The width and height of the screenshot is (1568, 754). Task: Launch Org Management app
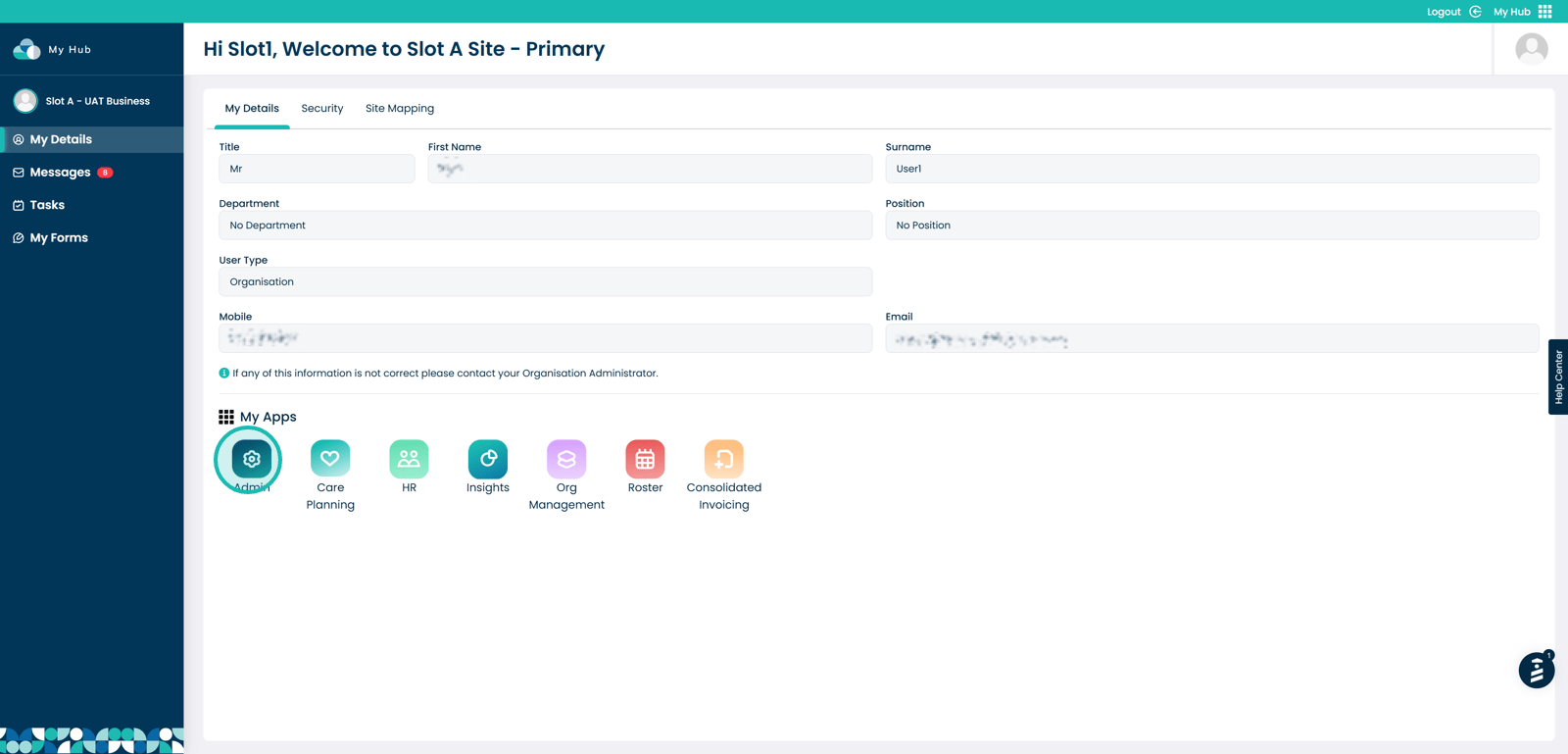[x=566, y=459]
